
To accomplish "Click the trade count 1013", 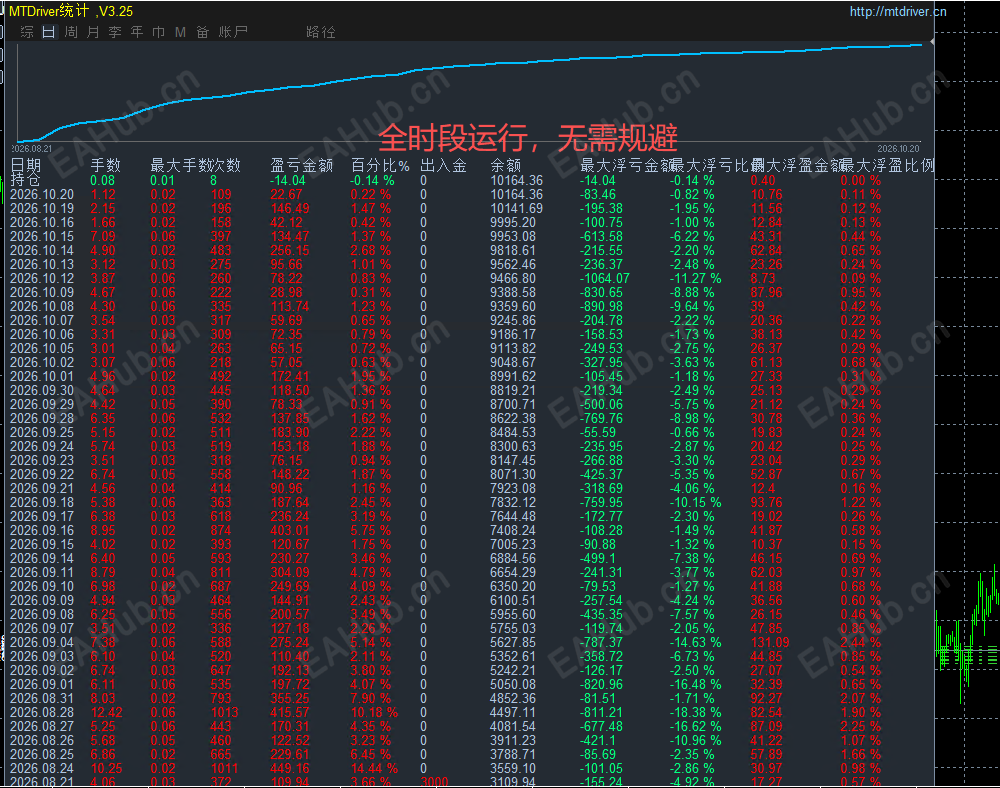I will point(224,712).
